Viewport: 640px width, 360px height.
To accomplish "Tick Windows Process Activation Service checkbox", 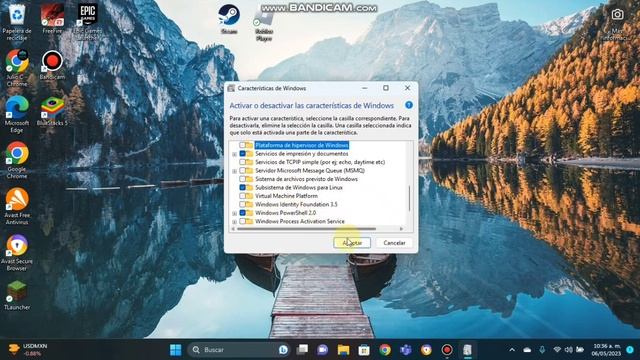I will click(242, 221).
